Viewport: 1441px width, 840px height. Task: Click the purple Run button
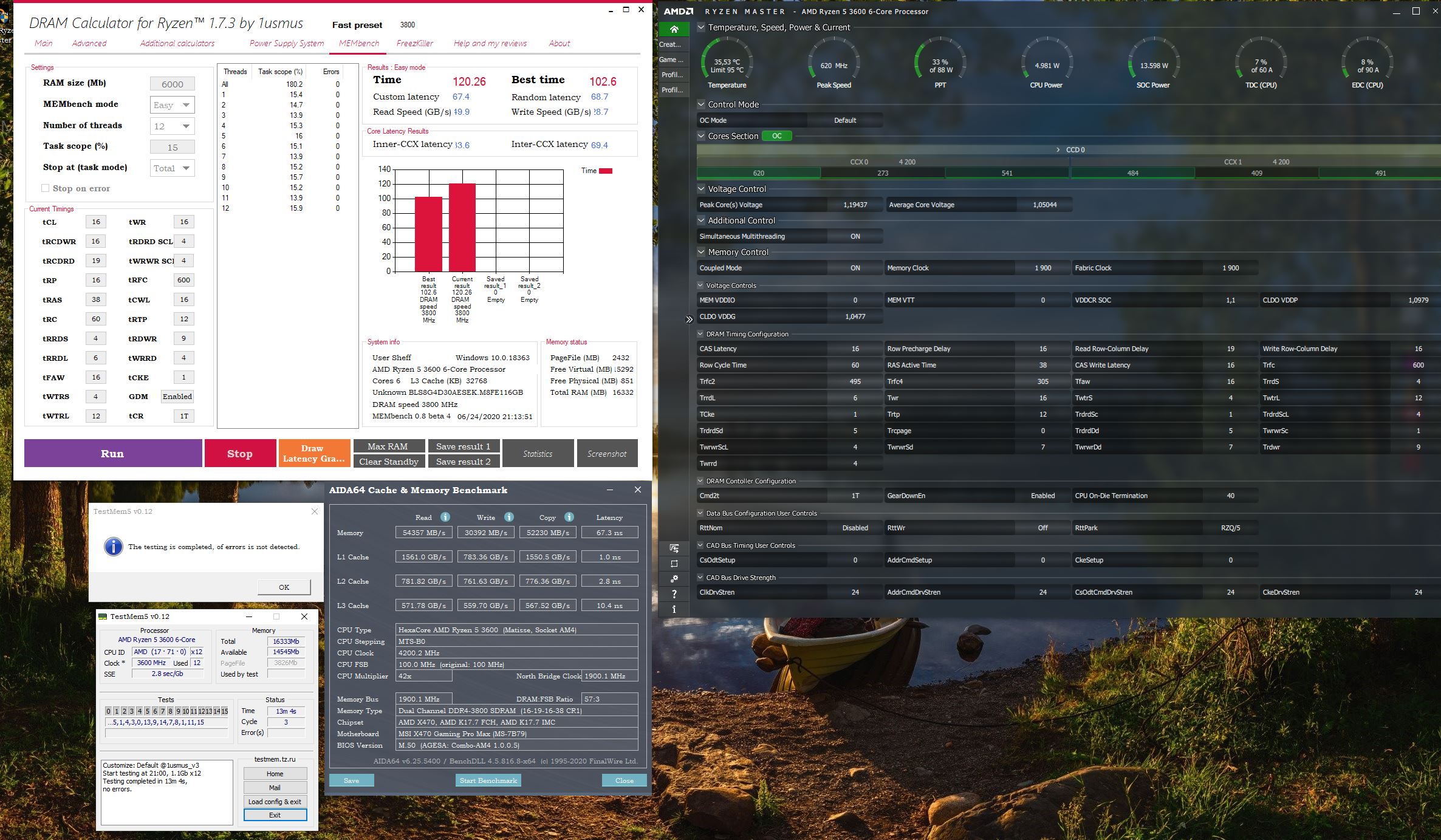pyautogui.click(x=112, y=453)
